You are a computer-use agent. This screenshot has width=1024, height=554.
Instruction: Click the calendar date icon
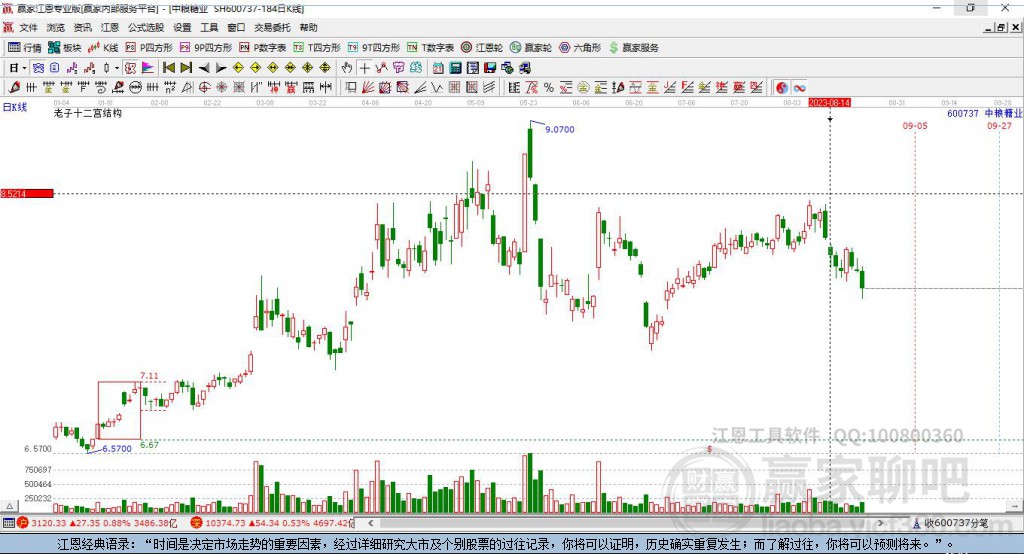tap(438, 68)
